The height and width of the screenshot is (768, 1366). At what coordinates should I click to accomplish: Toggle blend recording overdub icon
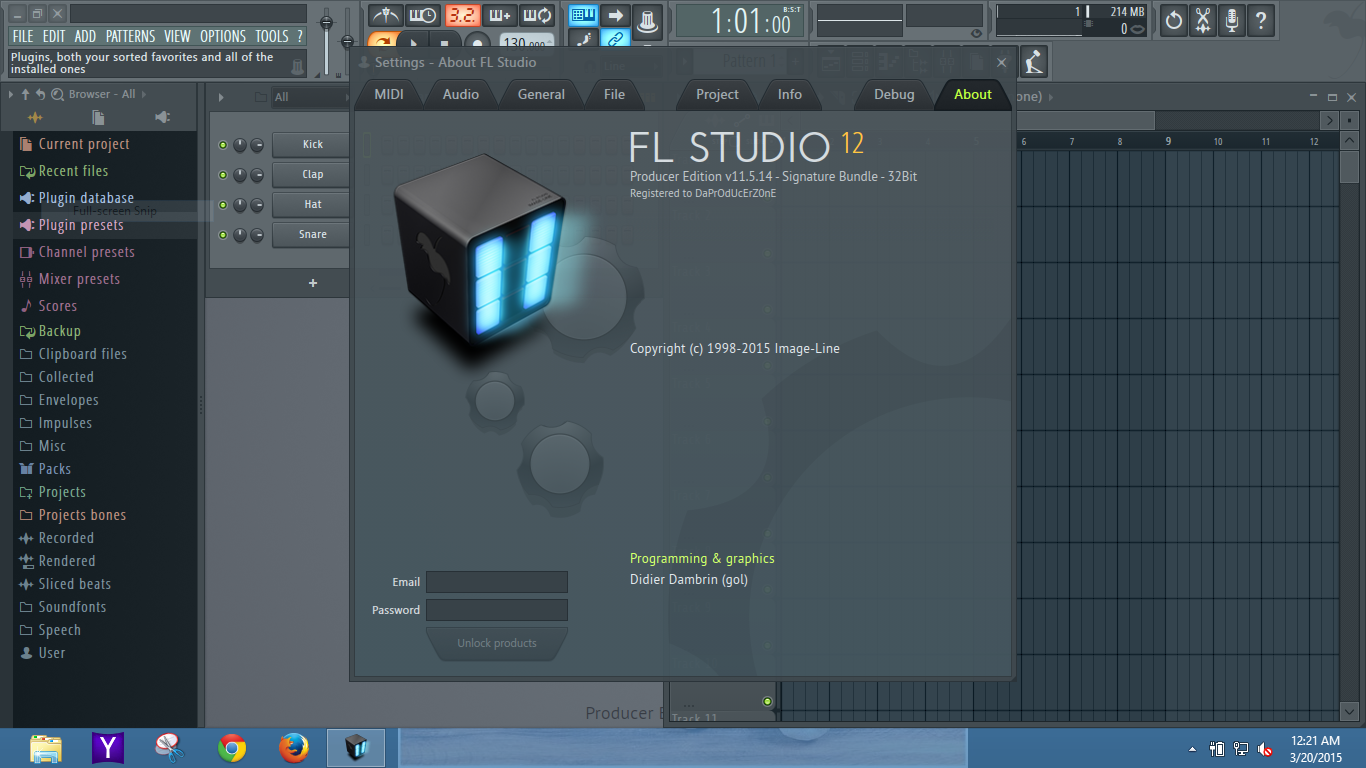click(x=500, y=16)
